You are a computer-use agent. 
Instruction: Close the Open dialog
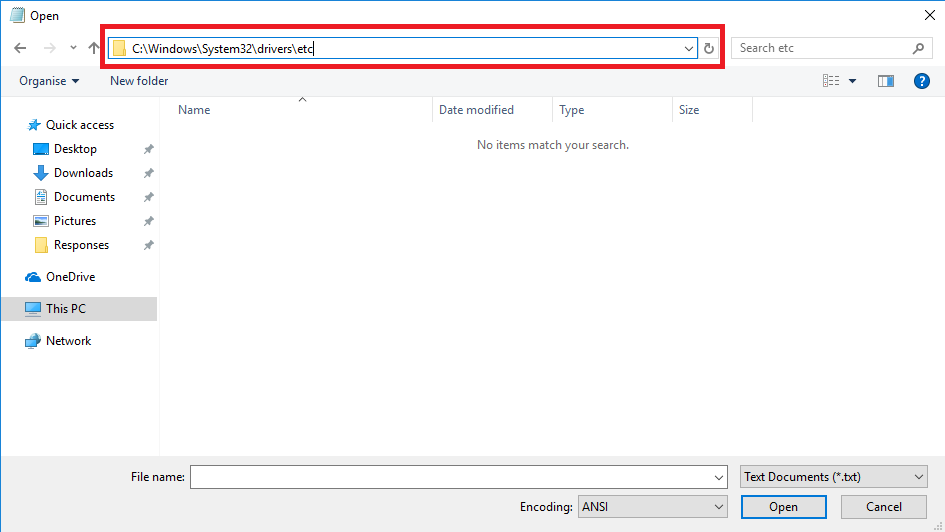(x=930, y=15)
